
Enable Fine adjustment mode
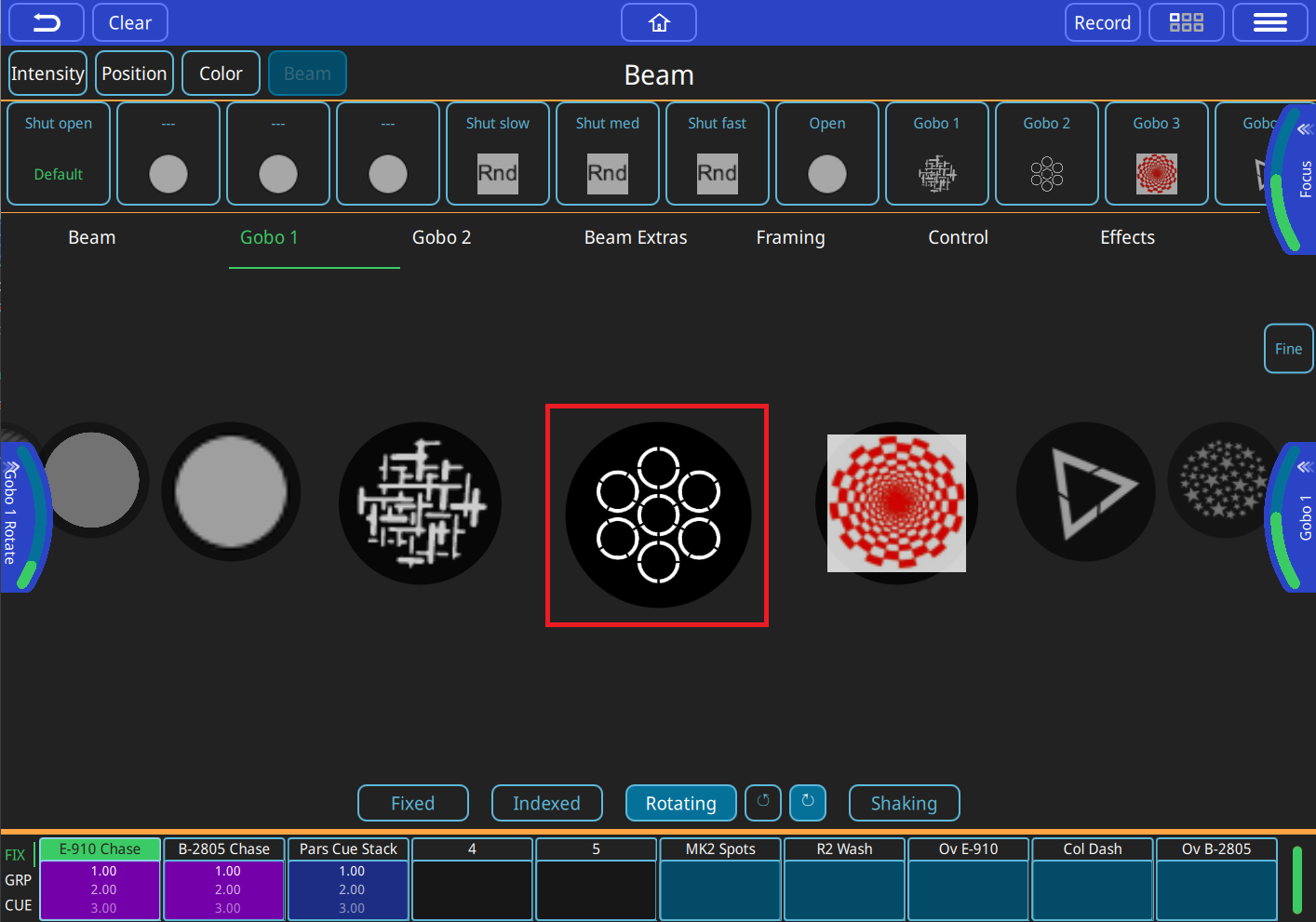pyautogui.click(x=1288, y=349)
